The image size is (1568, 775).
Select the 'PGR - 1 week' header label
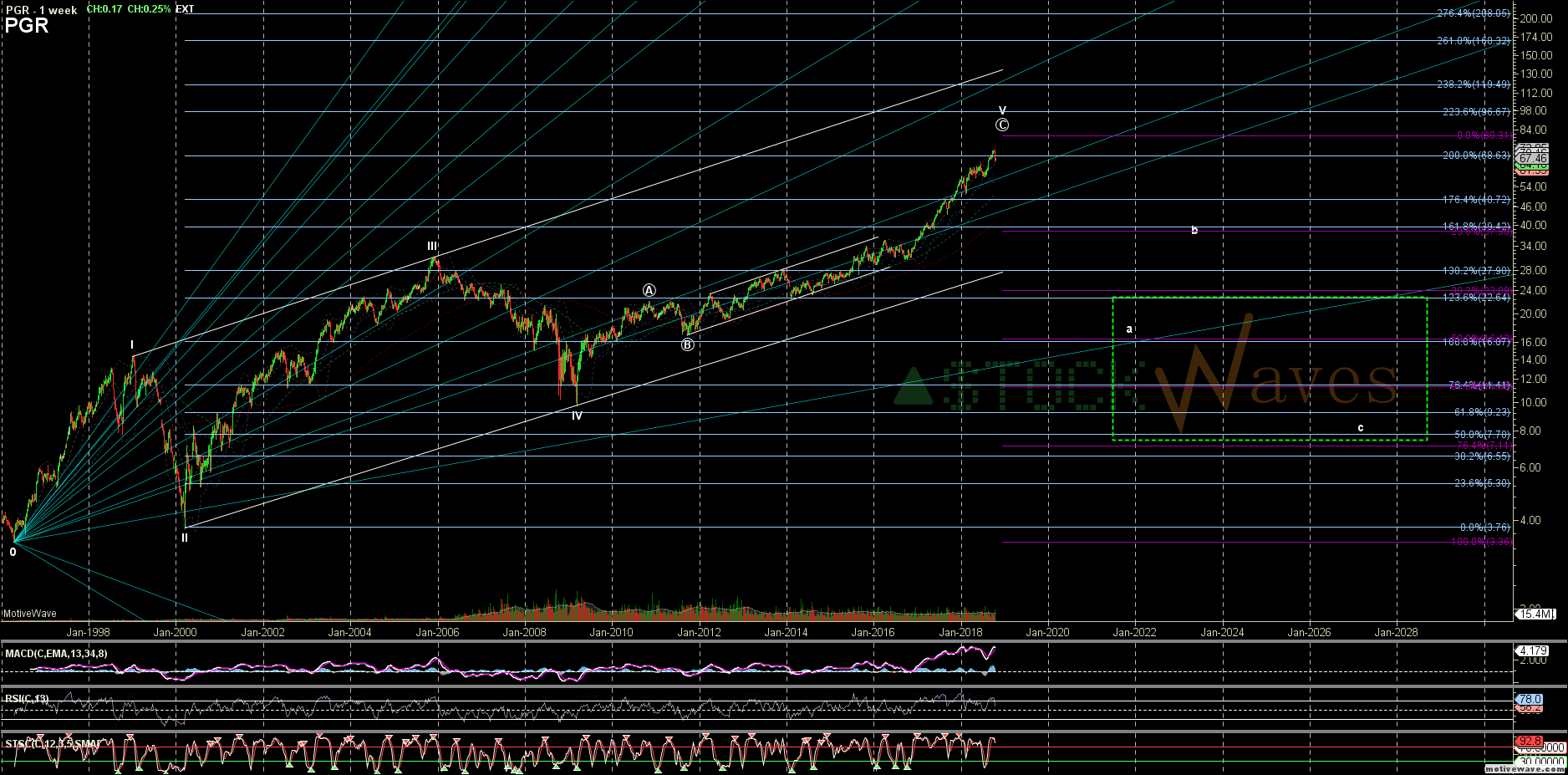tap(41, 10)
